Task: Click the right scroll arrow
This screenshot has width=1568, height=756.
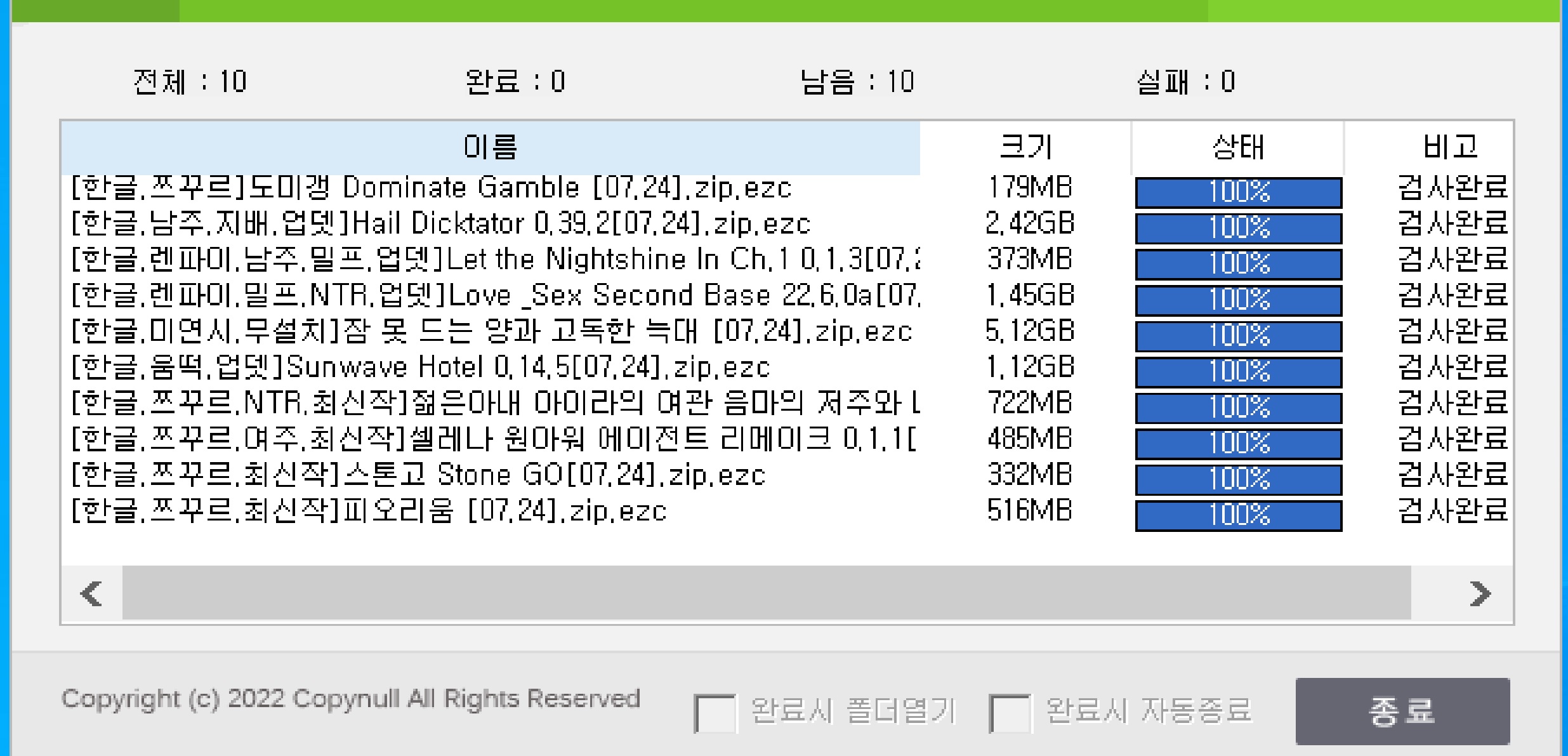Action: point(1480,594)
